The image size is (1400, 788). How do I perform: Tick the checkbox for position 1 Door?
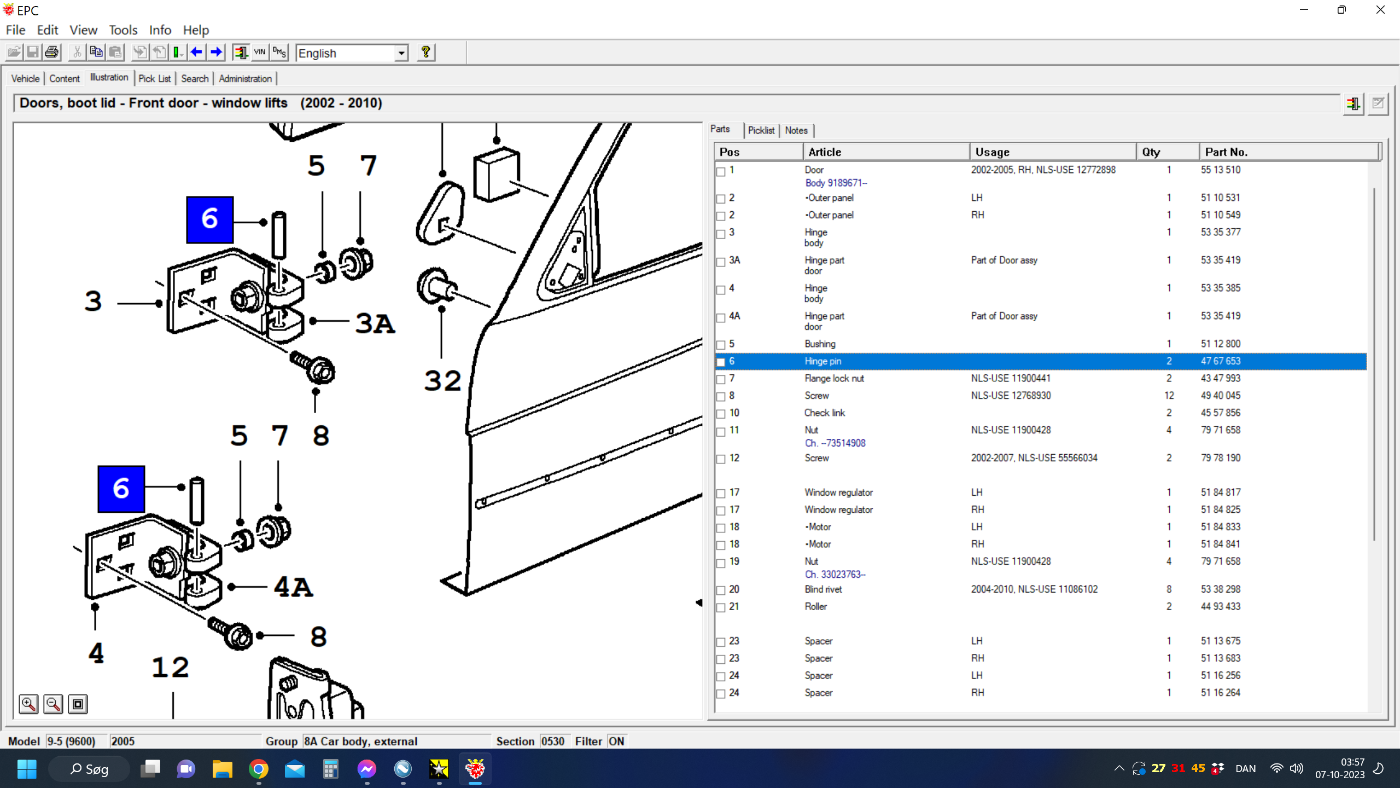point(721,171)
